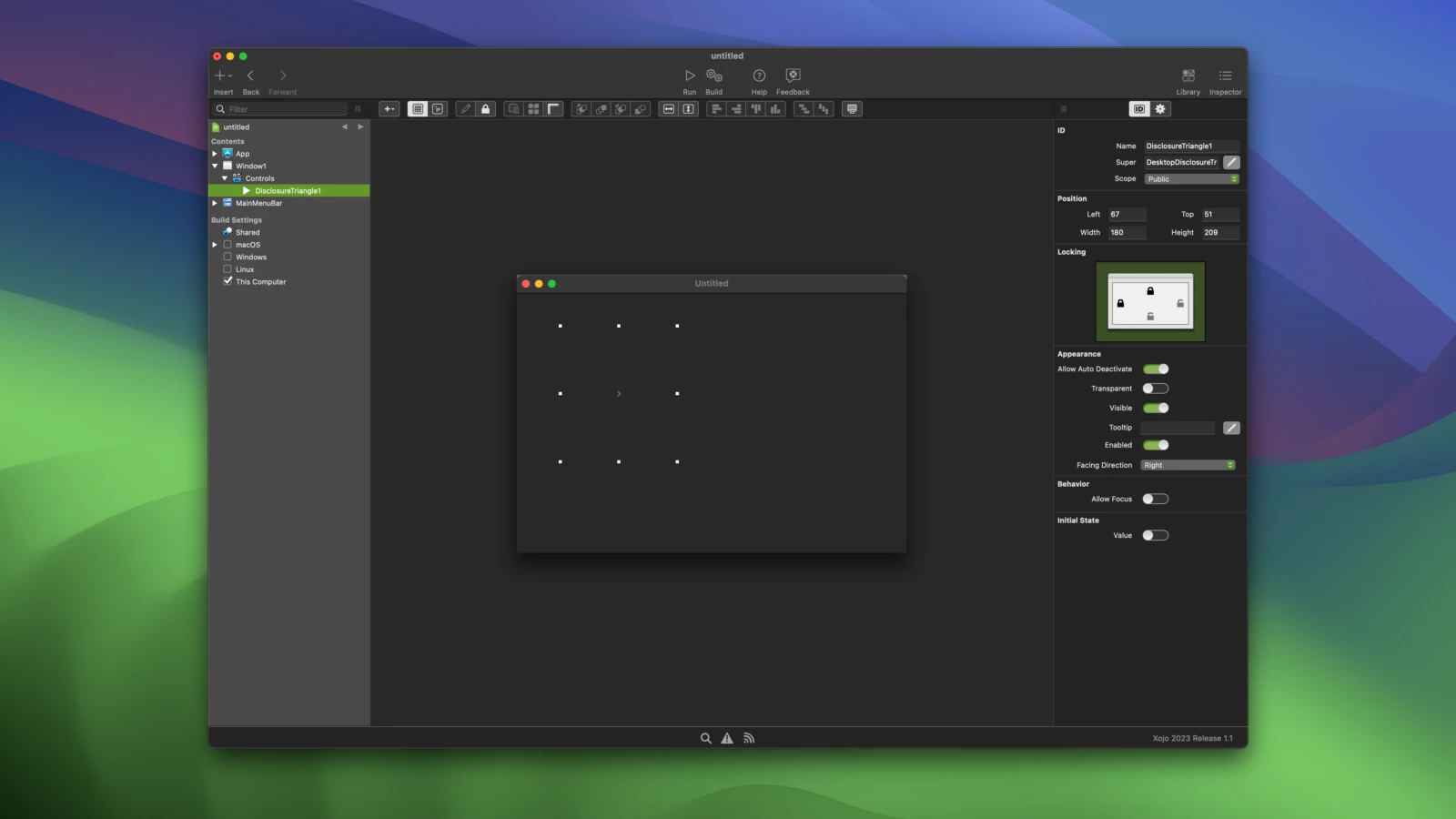Click the Feedback icon
The width and height of the screenshot is (1456, 819).
point(793,76)
